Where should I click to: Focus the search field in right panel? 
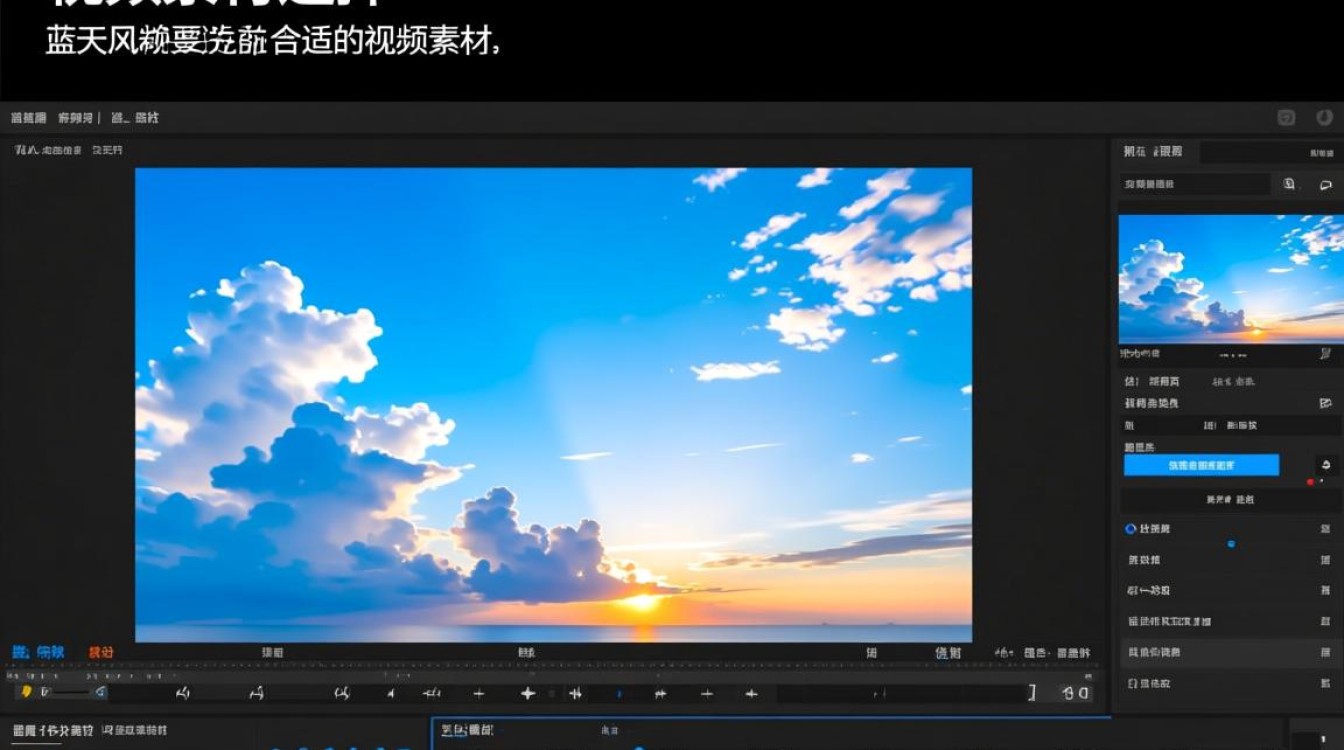[x=1194, y=184]
